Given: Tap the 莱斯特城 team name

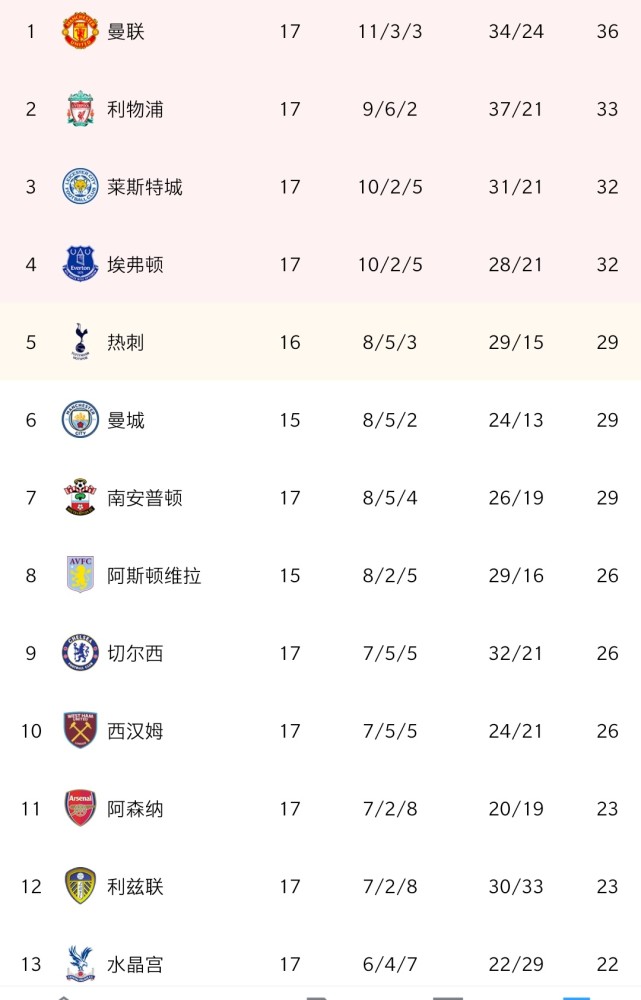Looking at the screenshot, I should (145, 187).
